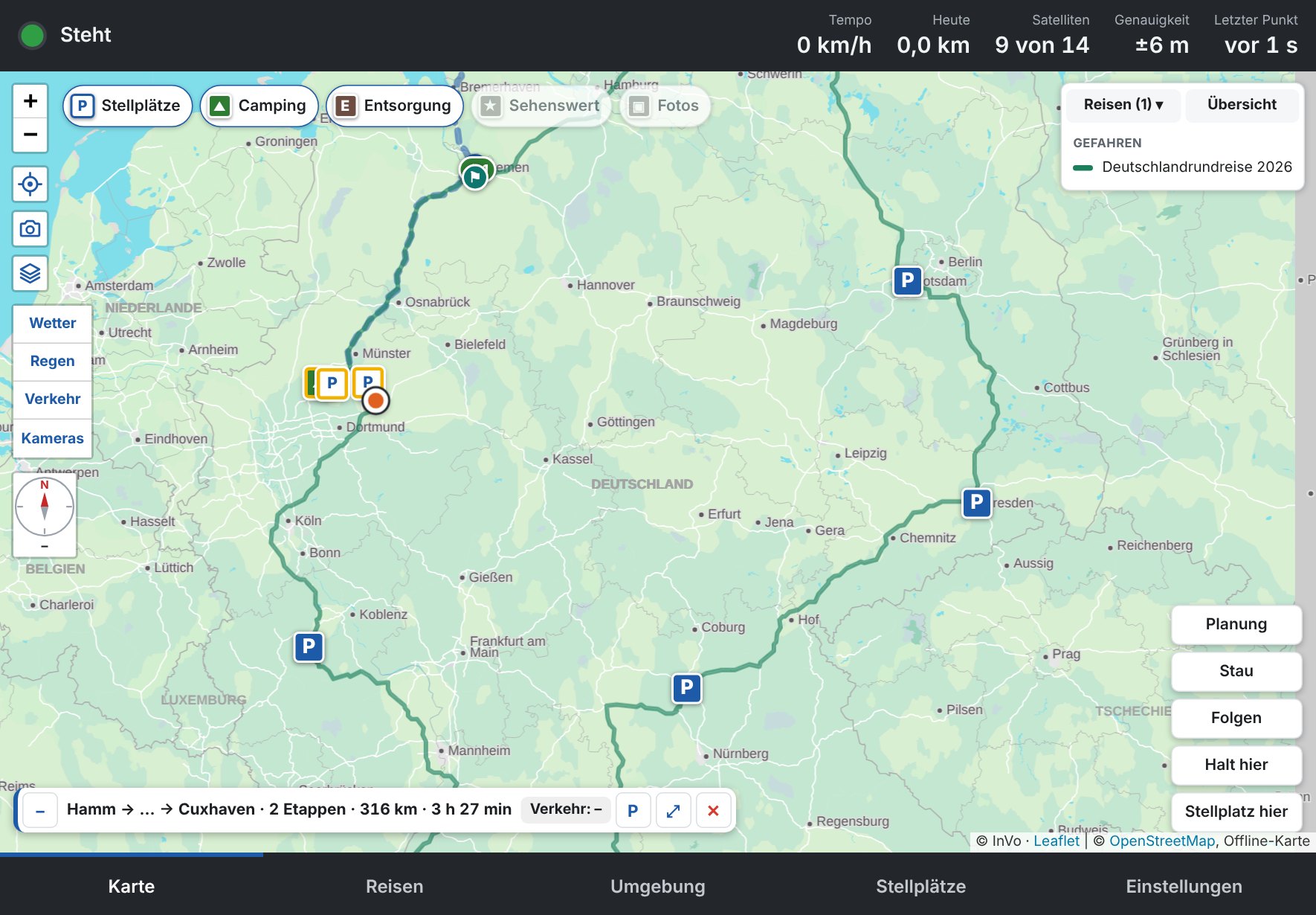Viewport: 1316px width, 915px height.
Task: Open the Übersicht view
Action: pyautogui.click(x=1242, y=105)
